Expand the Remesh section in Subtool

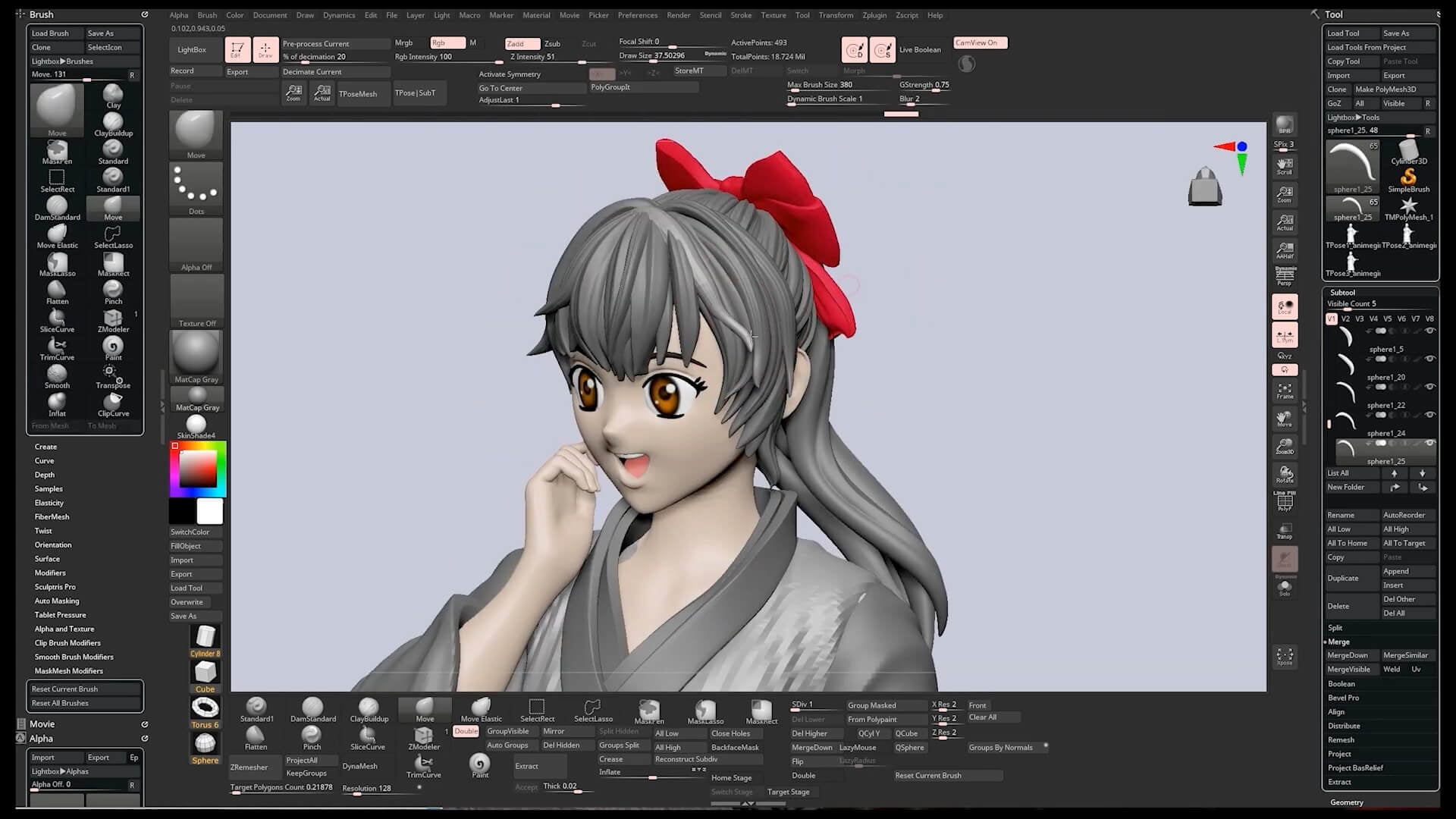click(x=1341, y=740)
